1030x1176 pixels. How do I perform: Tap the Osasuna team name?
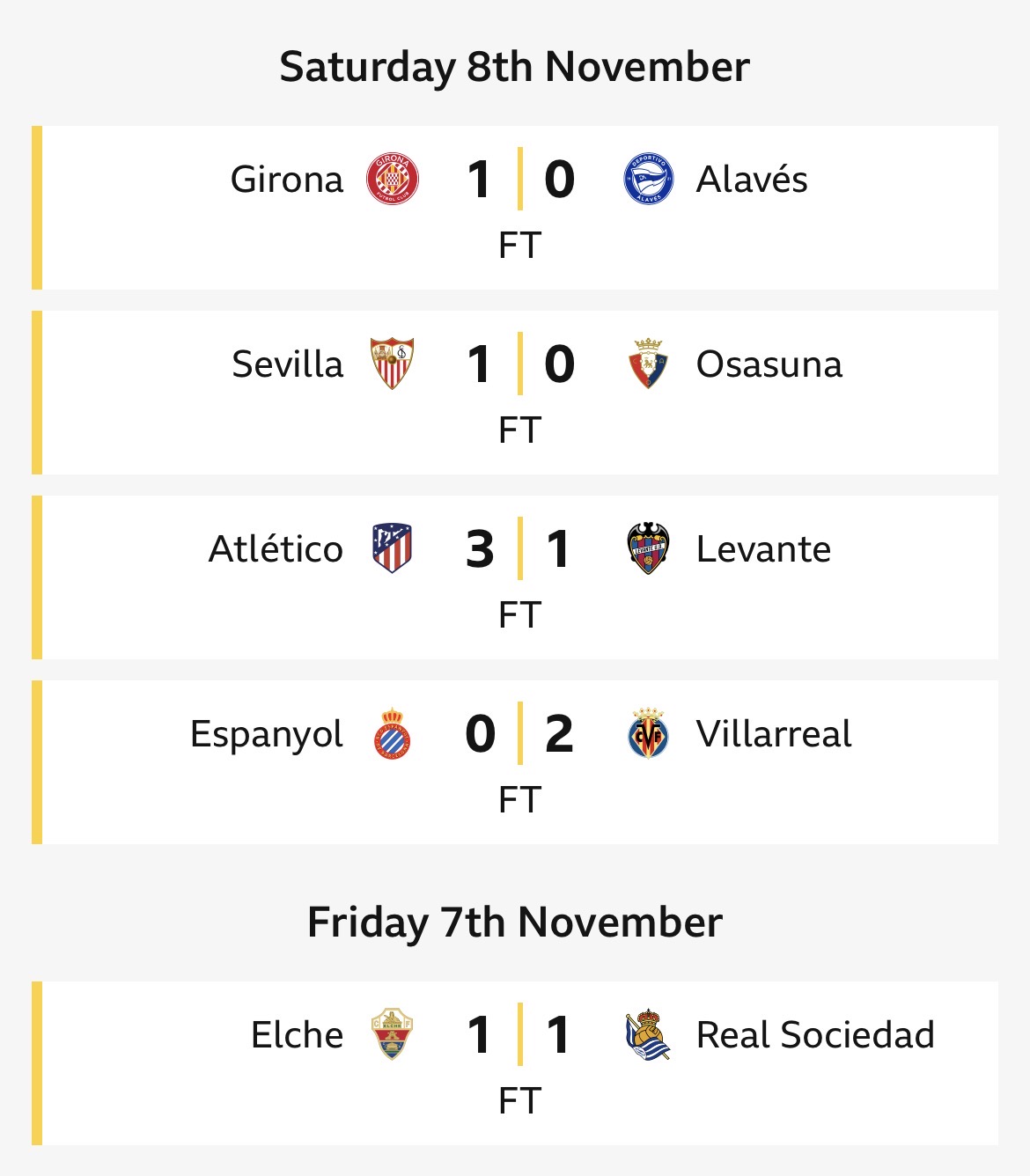769,364
